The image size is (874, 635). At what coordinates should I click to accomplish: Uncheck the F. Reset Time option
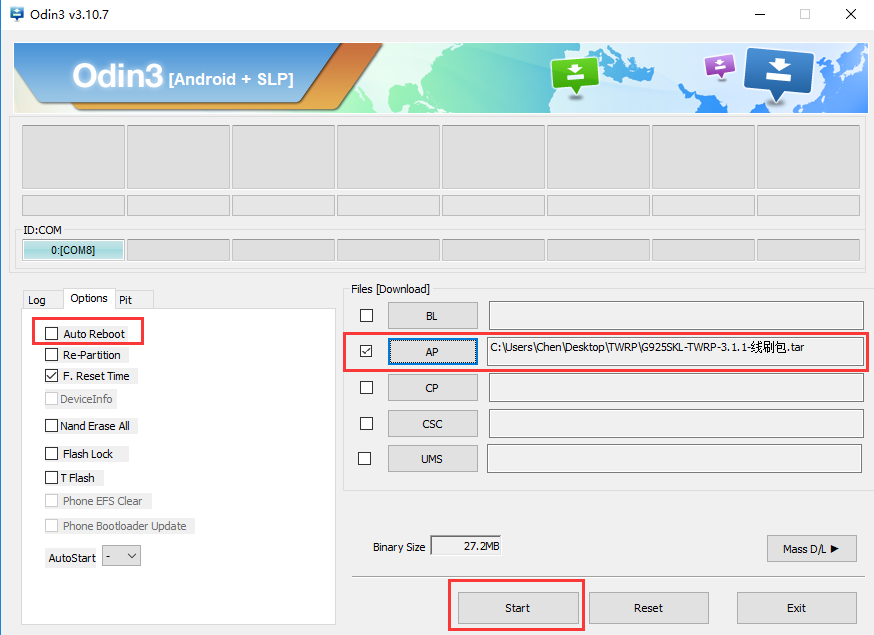pos(51,376)
